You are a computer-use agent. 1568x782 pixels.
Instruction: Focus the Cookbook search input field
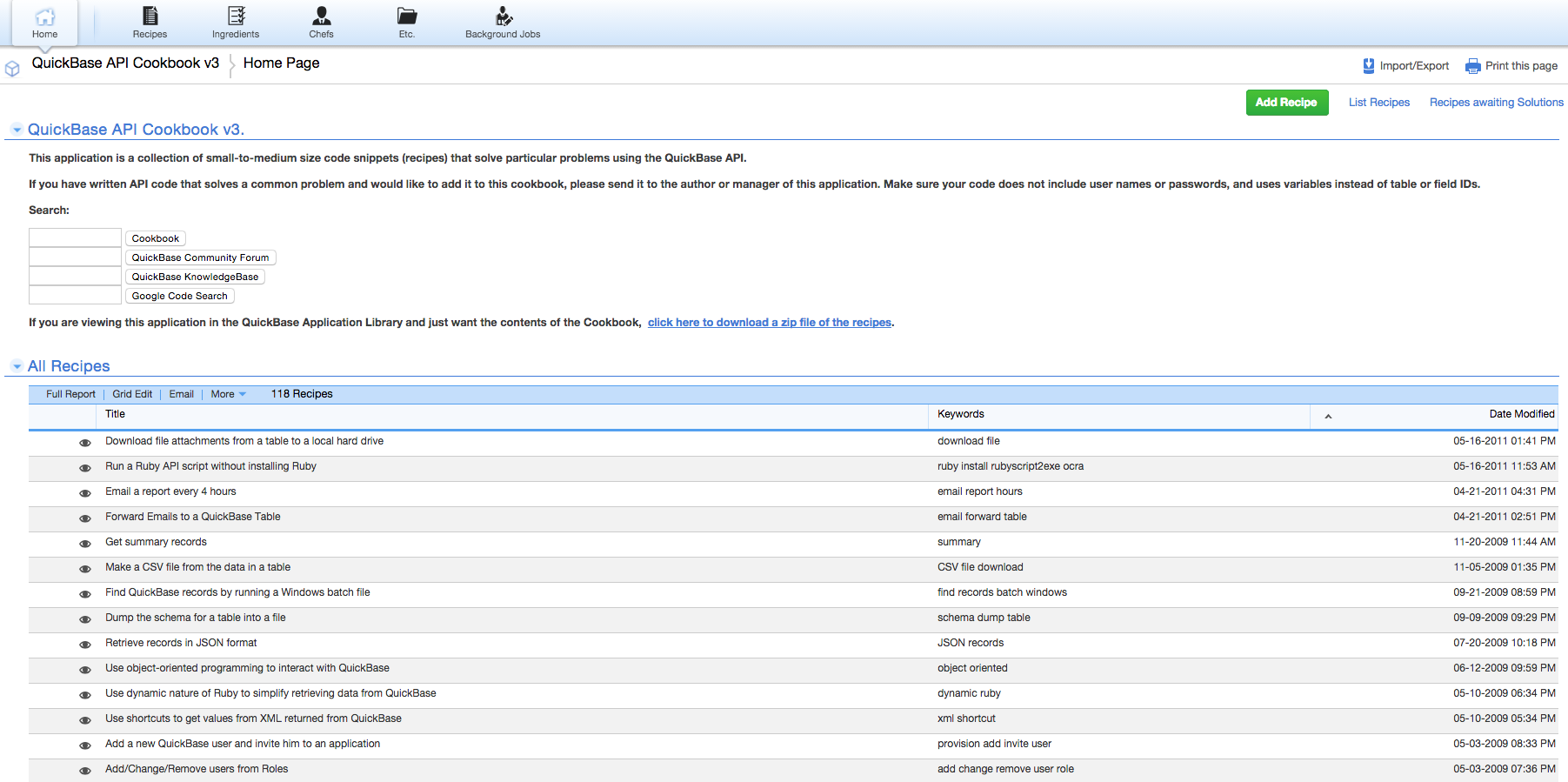pos(75,237)
